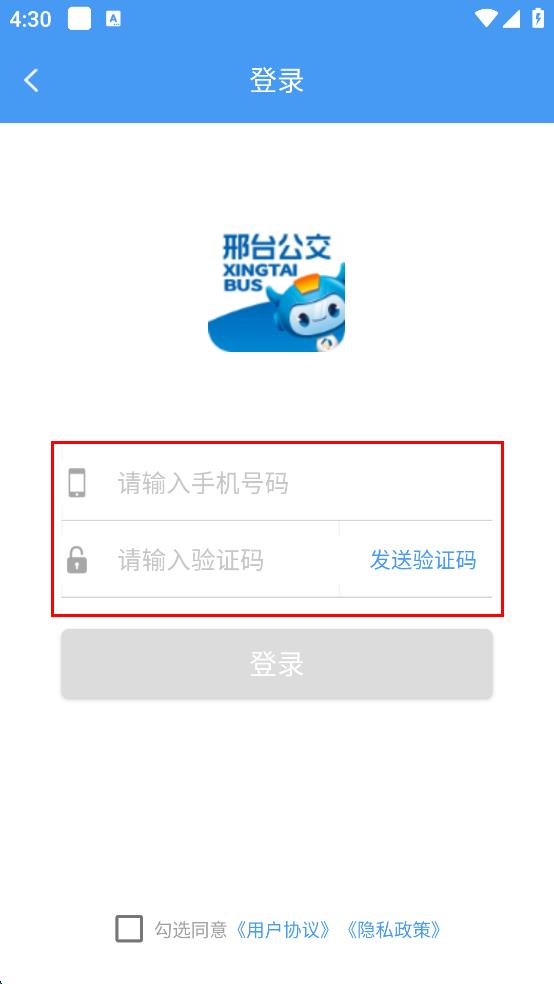Click the phone icon beside number field
The image size is (554, 984).
[77, 483]
